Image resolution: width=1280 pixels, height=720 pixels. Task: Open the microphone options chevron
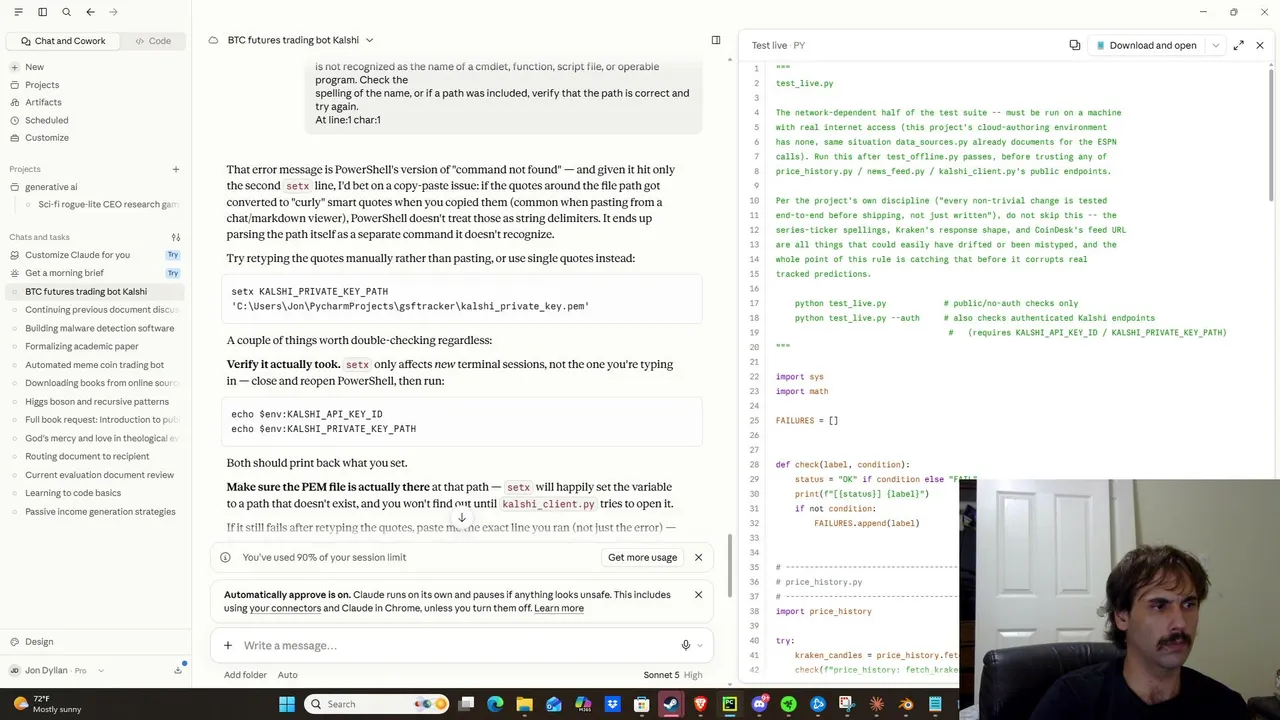(700, 645)
